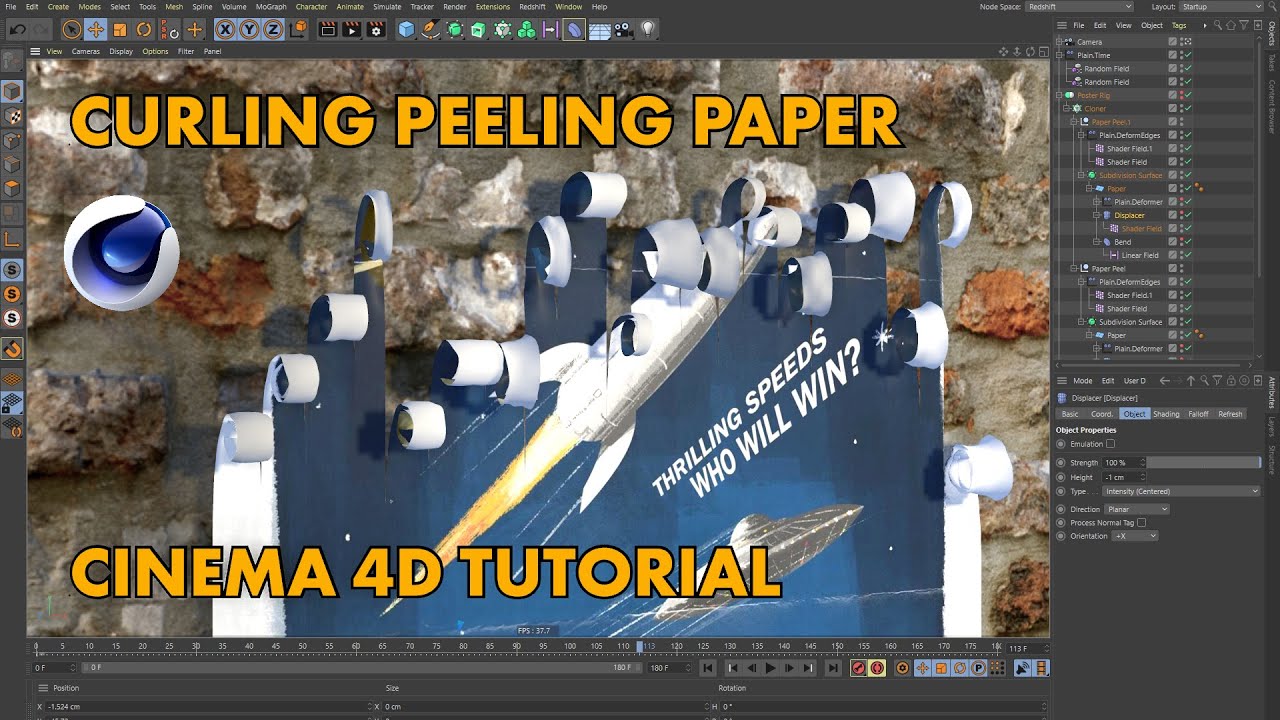This screenshot has width=1280, height=720.
Task: Toggle Autokeying red button
Action: point(877,668)
